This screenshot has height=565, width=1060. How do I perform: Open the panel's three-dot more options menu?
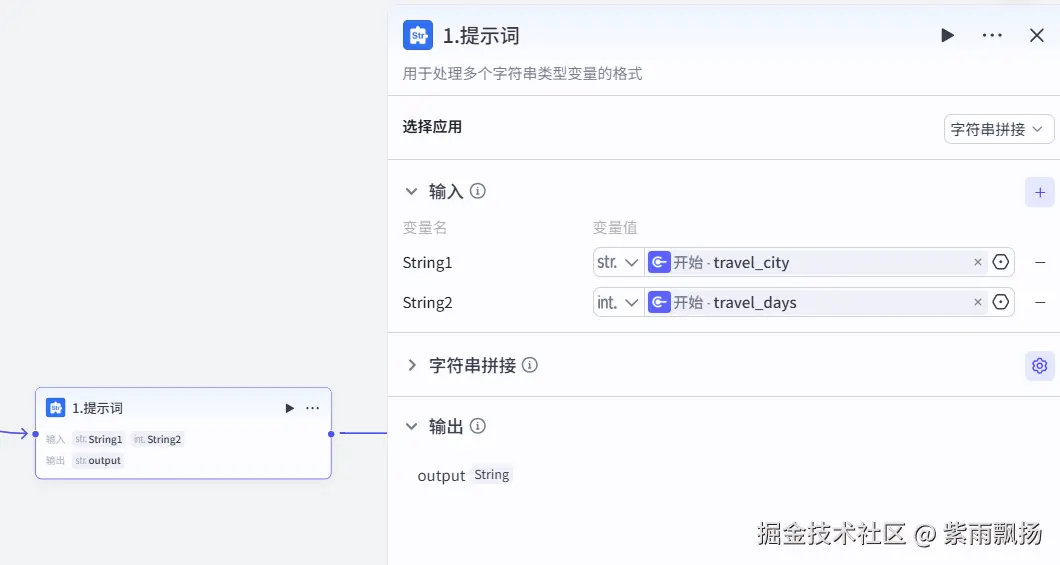click(x=992, y=36)
